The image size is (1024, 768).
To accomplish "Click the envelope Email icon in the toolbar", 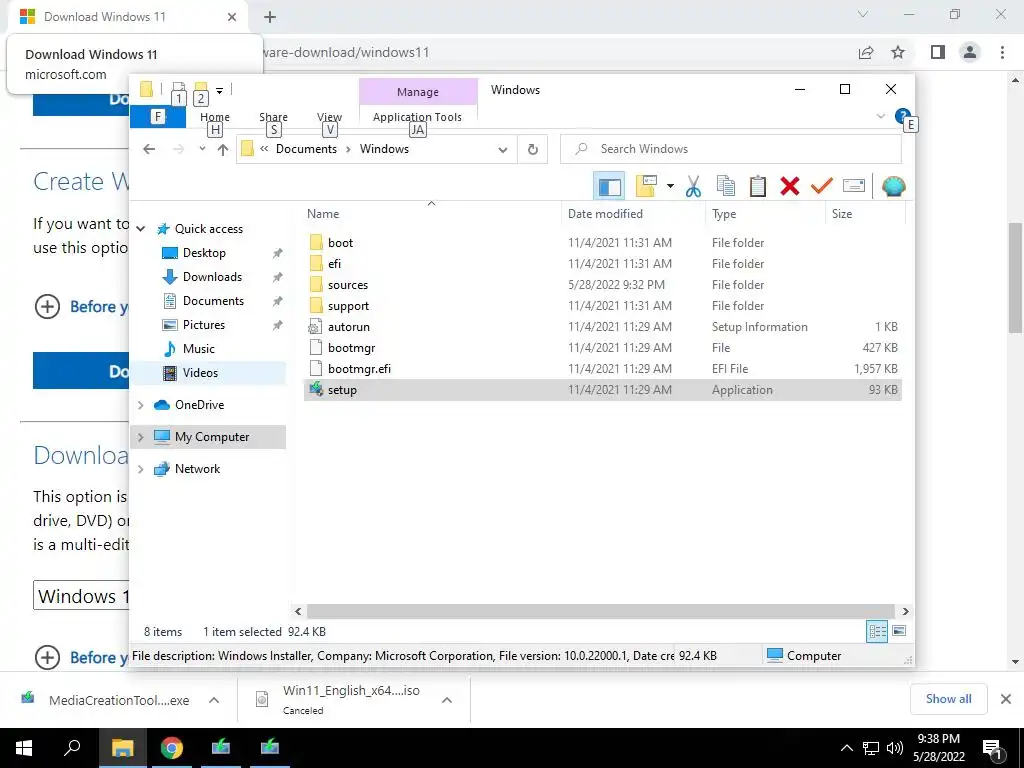I will pyautogui.click(x=854, y=186).
